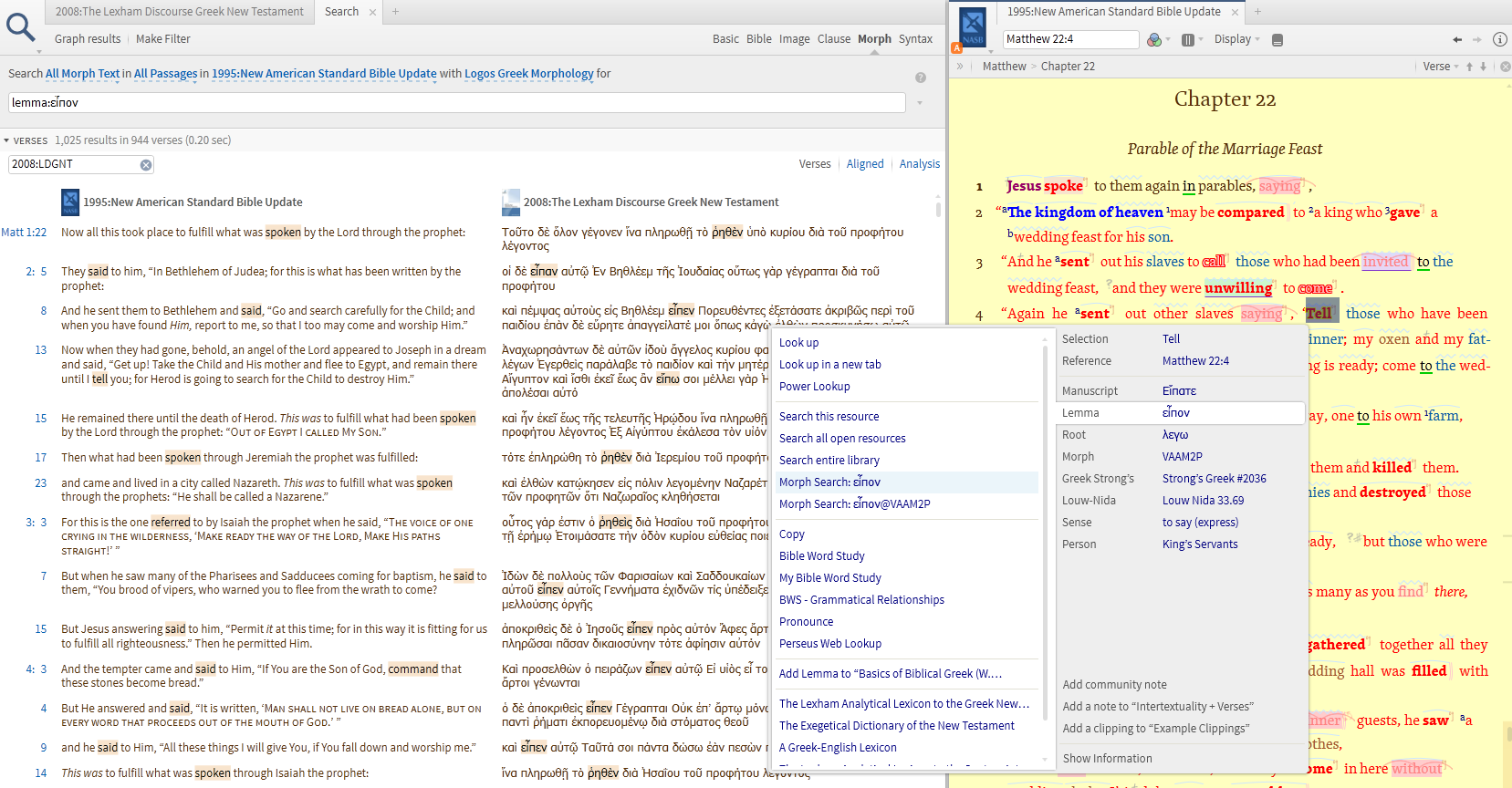Image resolution: width=1512 pixels, height=788 pixels.
Task: Click the Lexham Discourse Greek NT column icon
Action: point(511,202)
